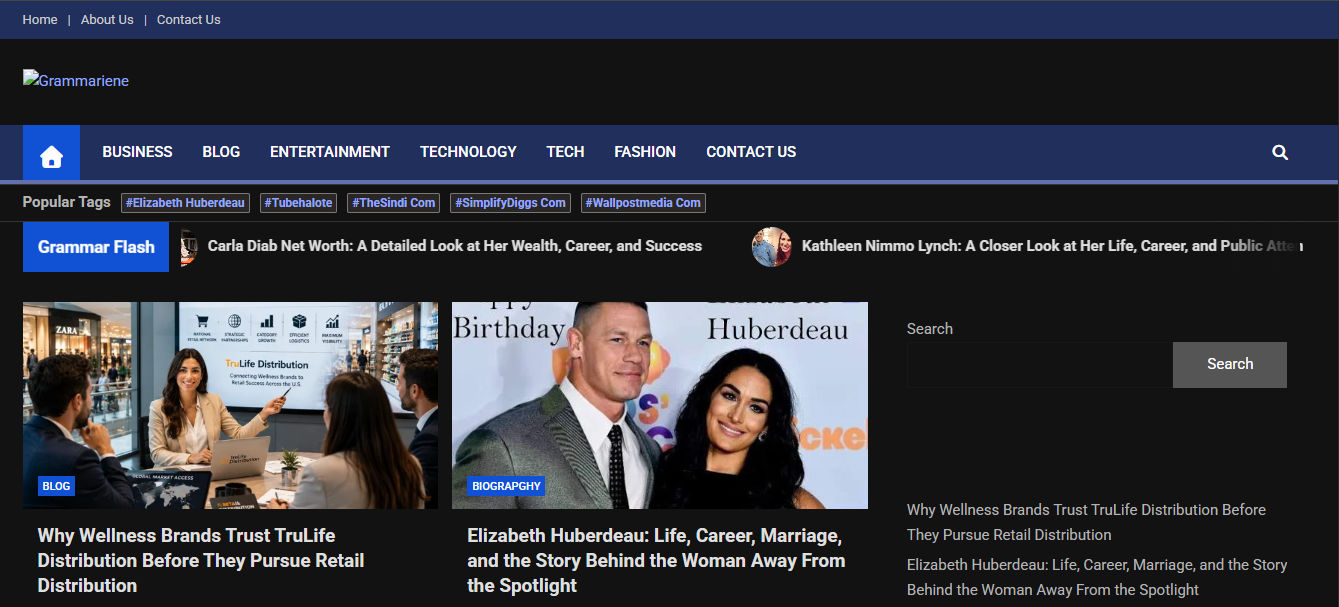Viewport: 1339px width, 607px height.
Task: Open About Us link in top bar
Action: 107,20
